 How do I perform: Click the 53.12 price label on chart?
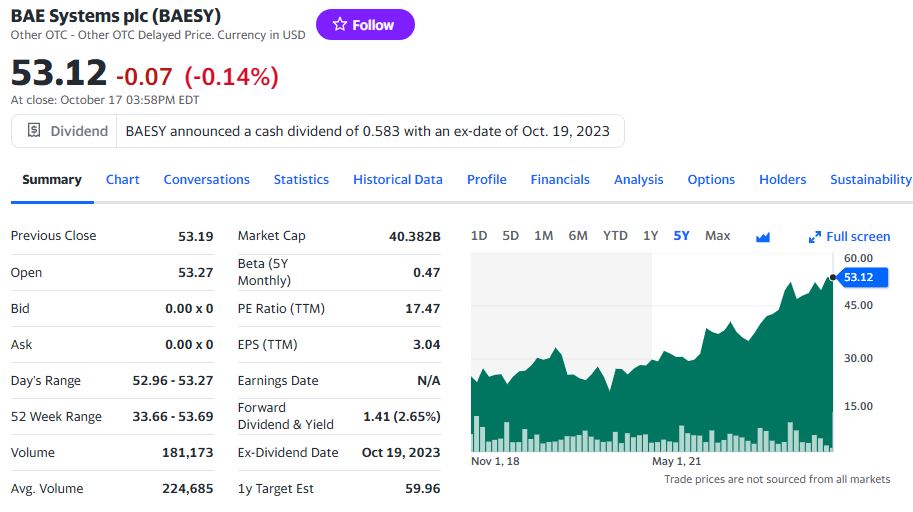point(861,277)
